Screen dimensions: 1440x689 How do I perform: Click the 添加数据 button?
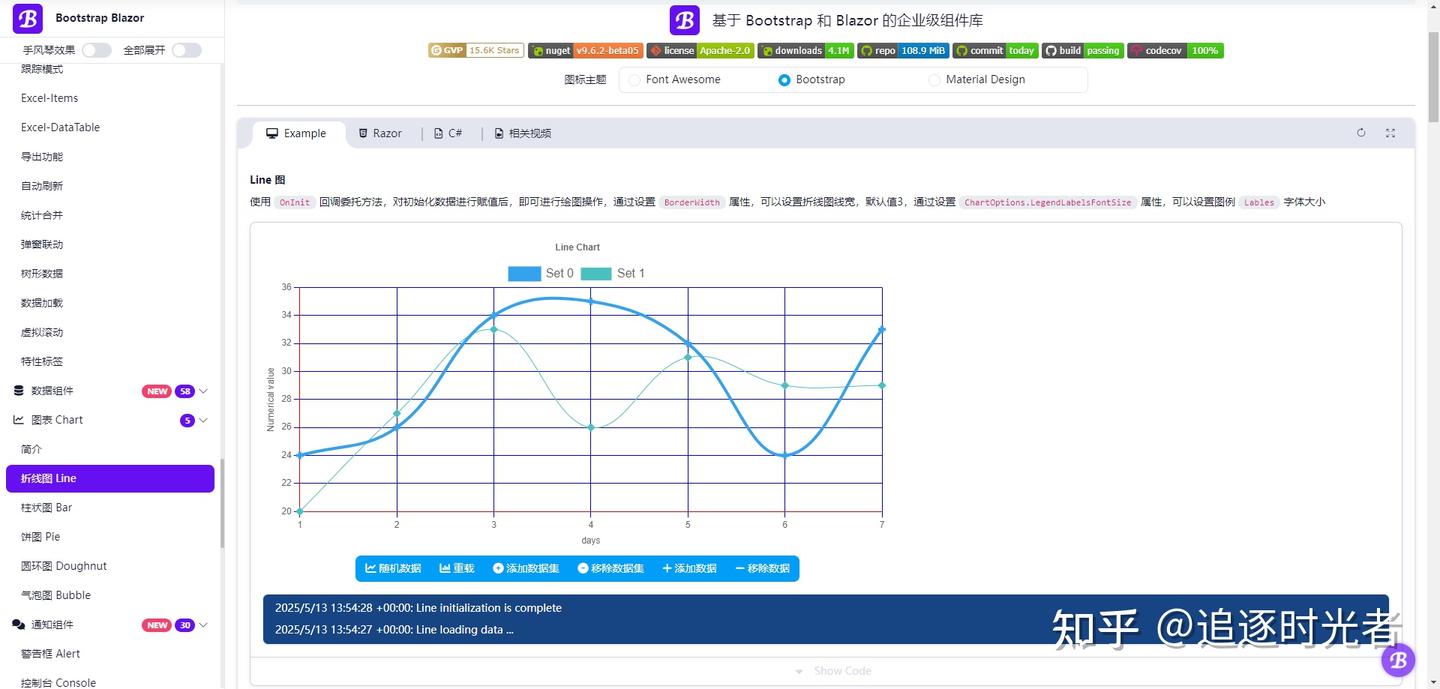point(690,568)
